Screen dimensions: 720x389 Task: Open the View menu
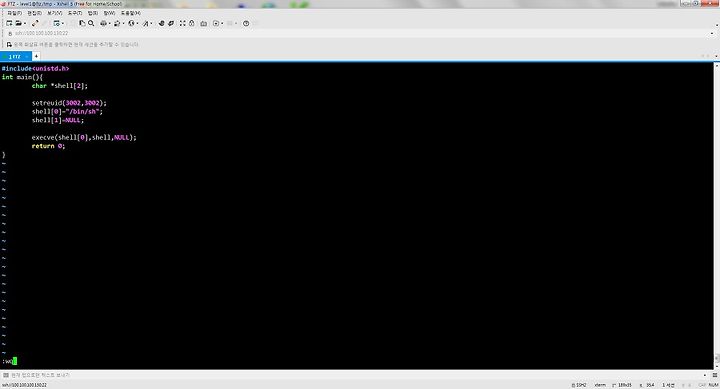(x=55, y=13)
